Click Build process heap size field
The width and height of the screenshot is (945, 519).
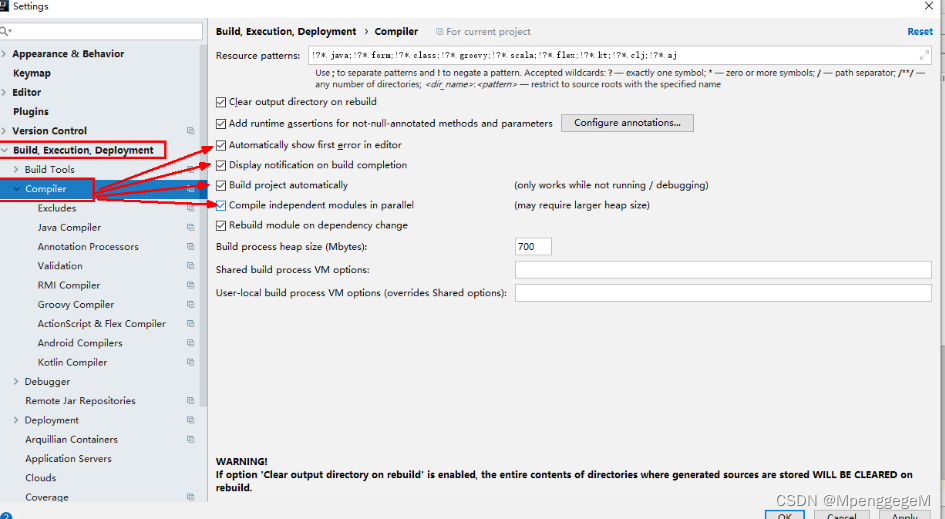pyautogui.click(x=533, y=247)
